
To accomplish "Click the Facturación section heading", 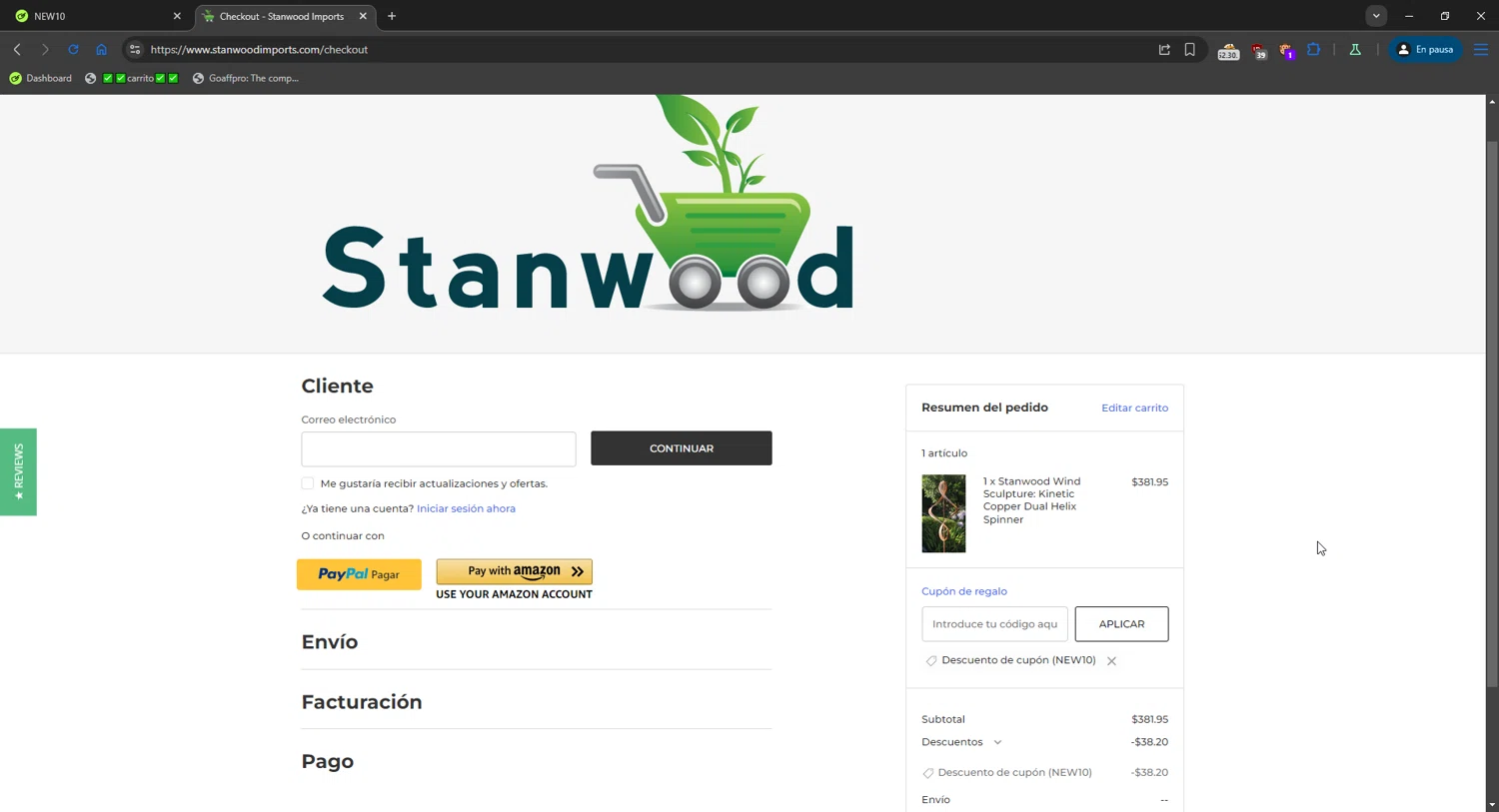I will point(362,702).
